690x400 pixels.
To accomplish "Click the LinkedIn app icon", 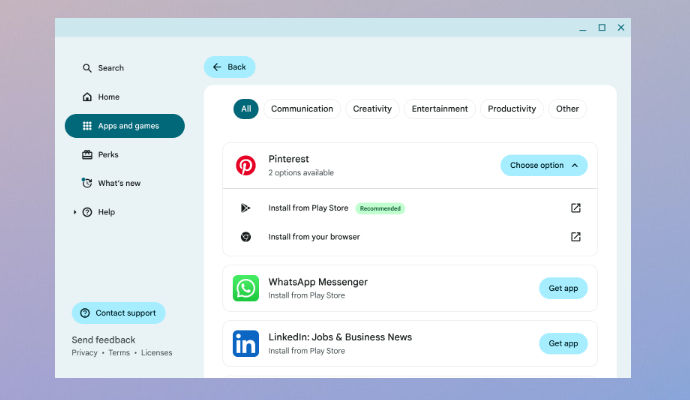I will click(x=246, y=344).
